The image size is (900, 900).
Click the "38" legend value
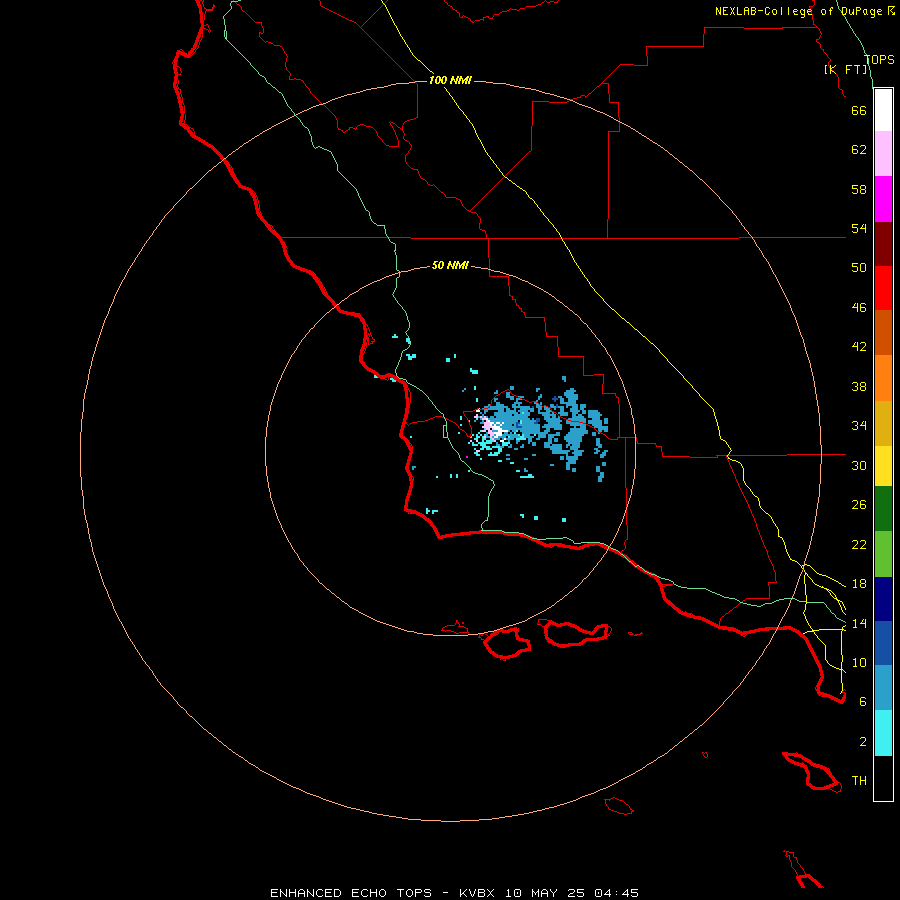(x=859, y=386)
